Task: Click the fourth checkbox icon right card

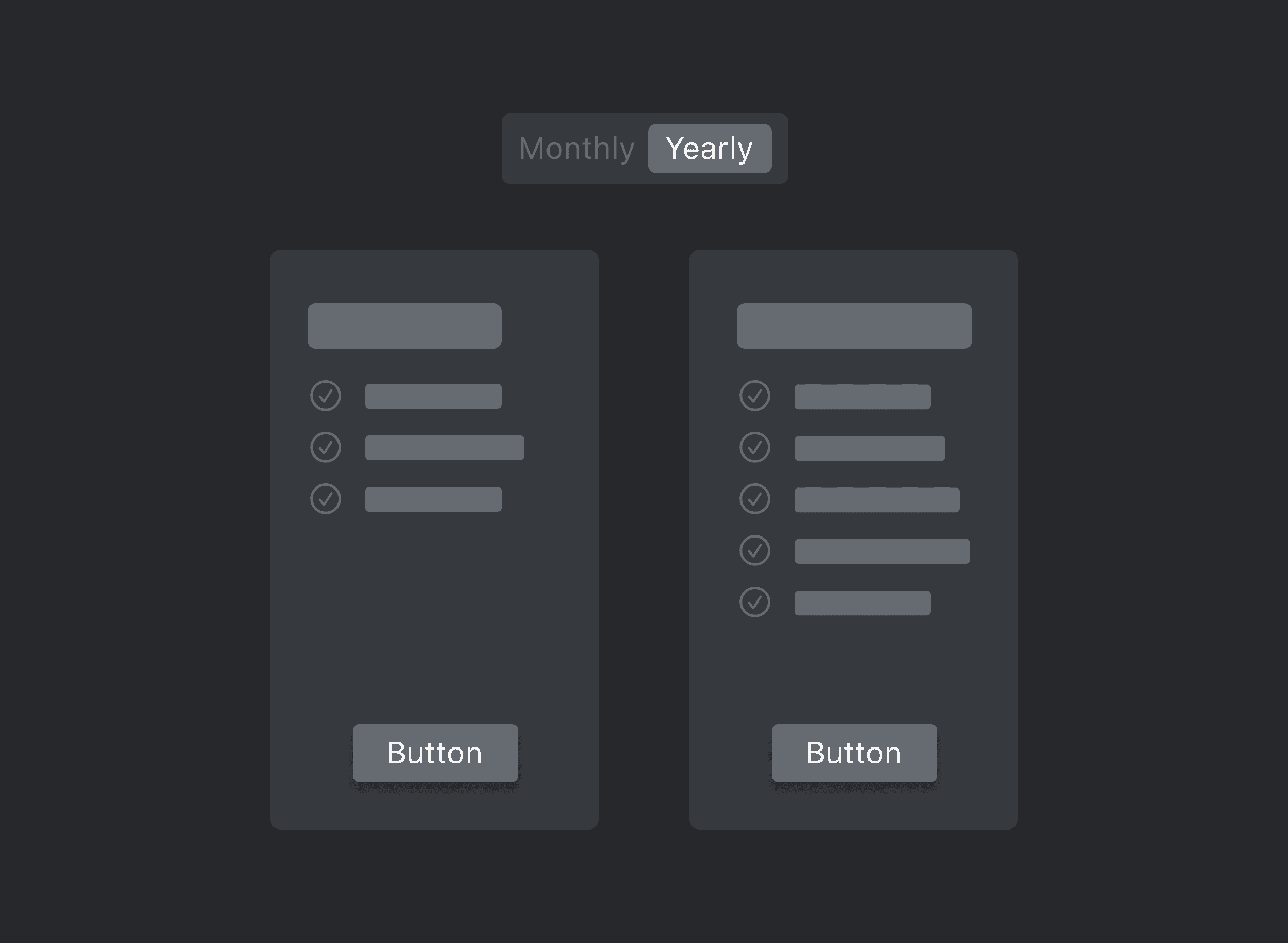Action: [x=755, y=549]
